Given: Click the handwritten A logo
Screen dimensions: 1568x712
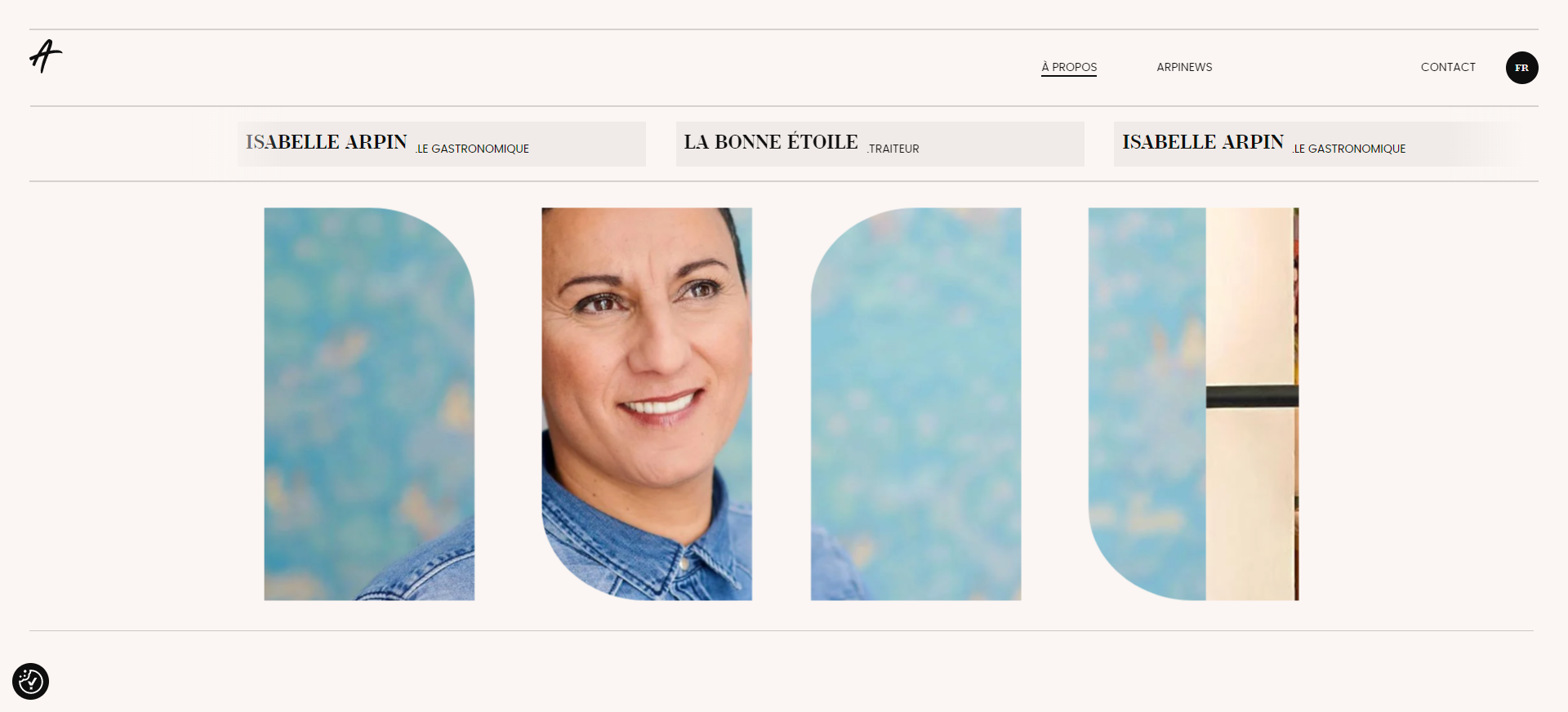Looking at the screenshot, I should pos(46,56).
